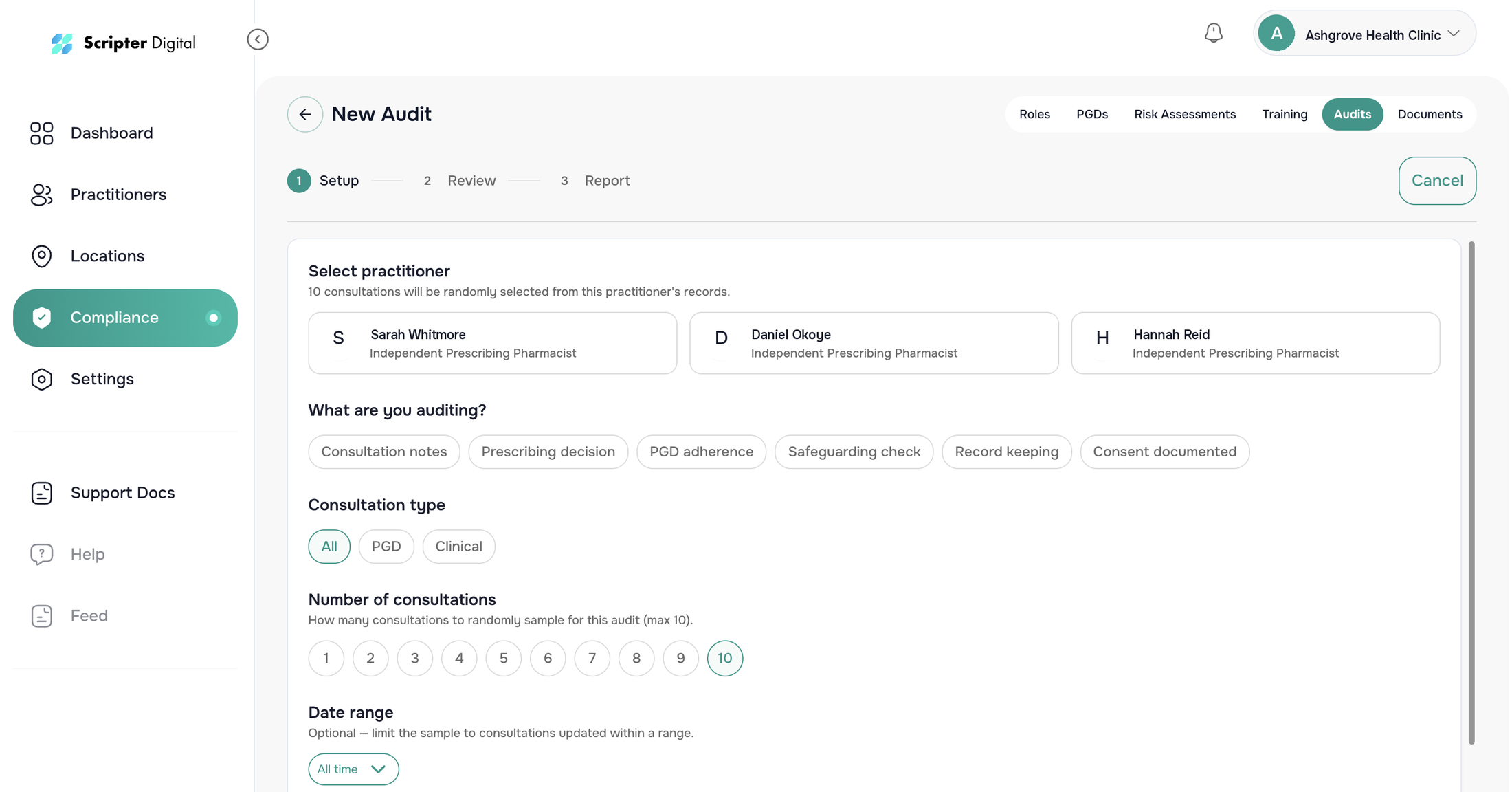Click the Feed page icon

[x=41, y=615]
